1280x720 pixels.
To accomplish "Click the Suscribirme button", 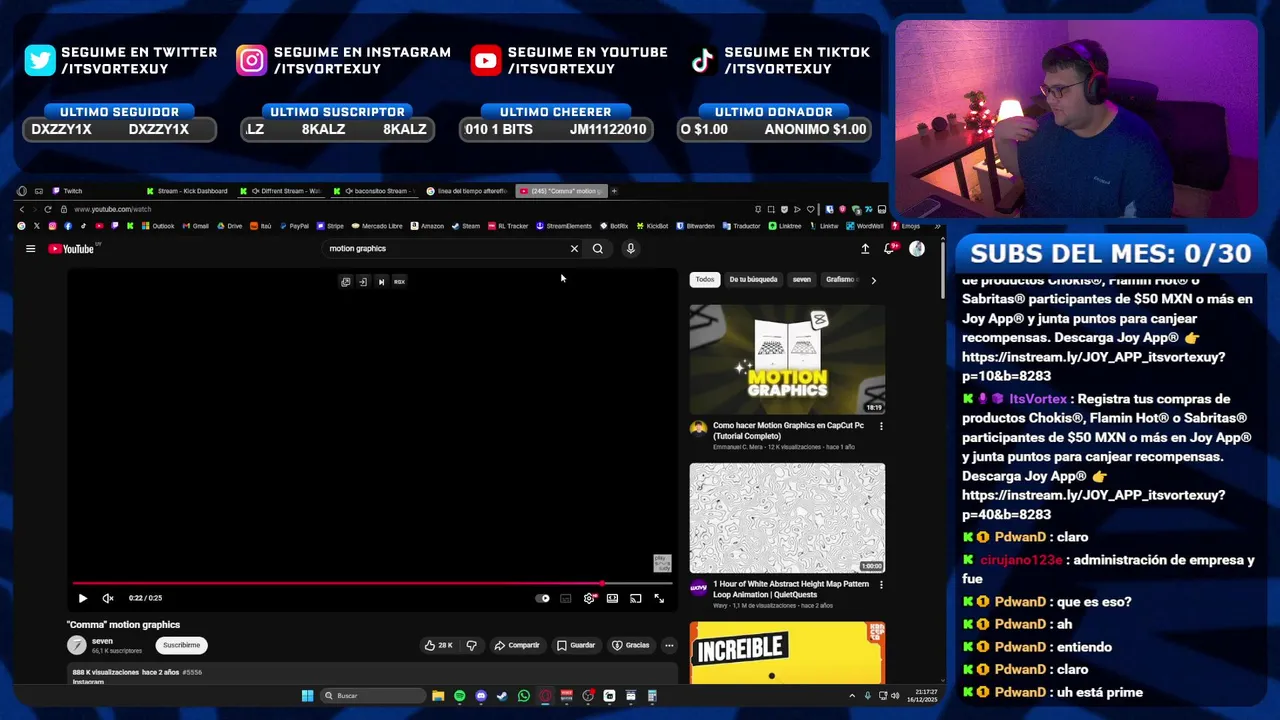I will 182,645.
